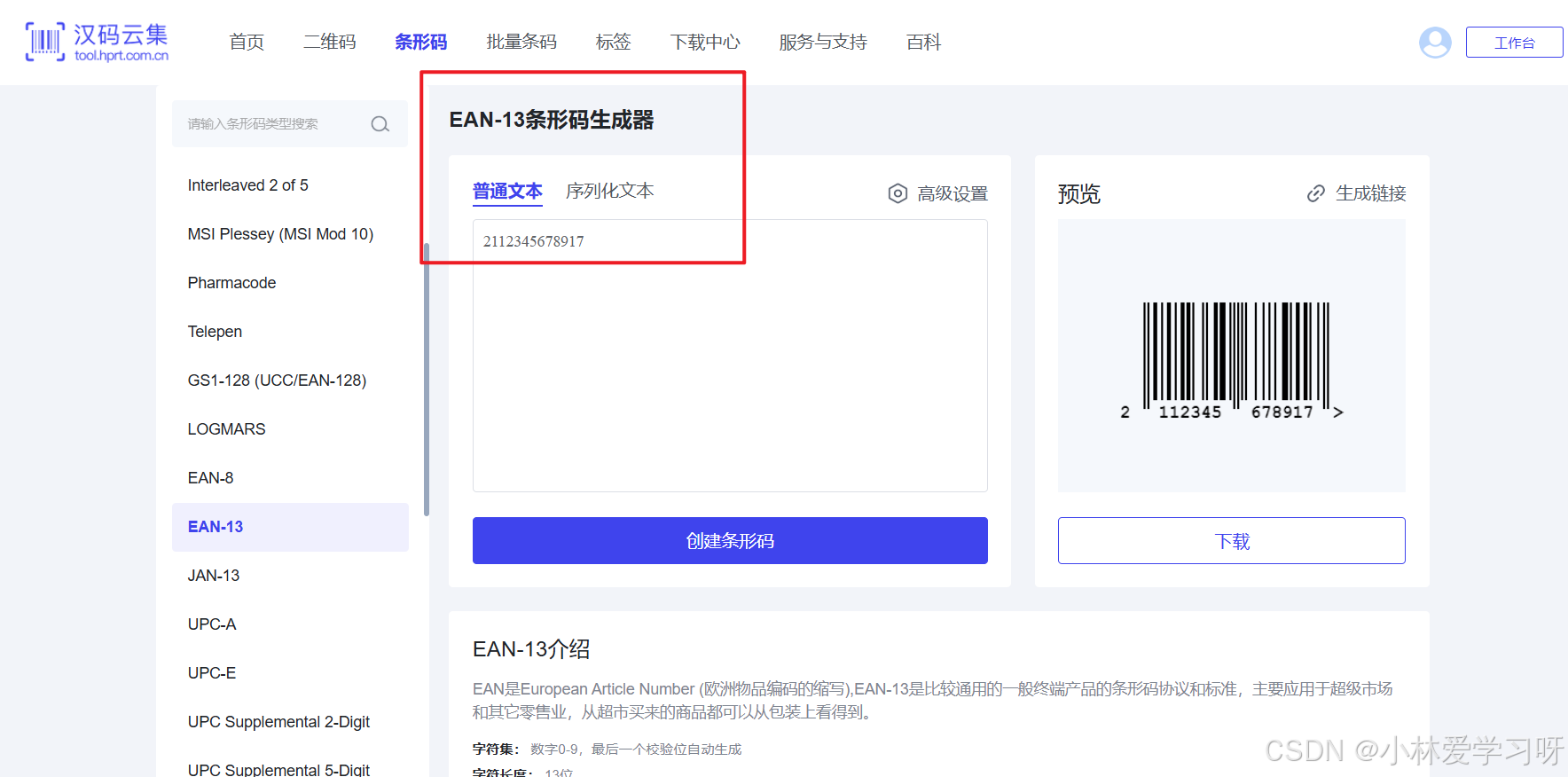Select the UPC-E barcode type
This screenshot has height=777, width=1568.
pyautogui.click(x=290, y=673)
